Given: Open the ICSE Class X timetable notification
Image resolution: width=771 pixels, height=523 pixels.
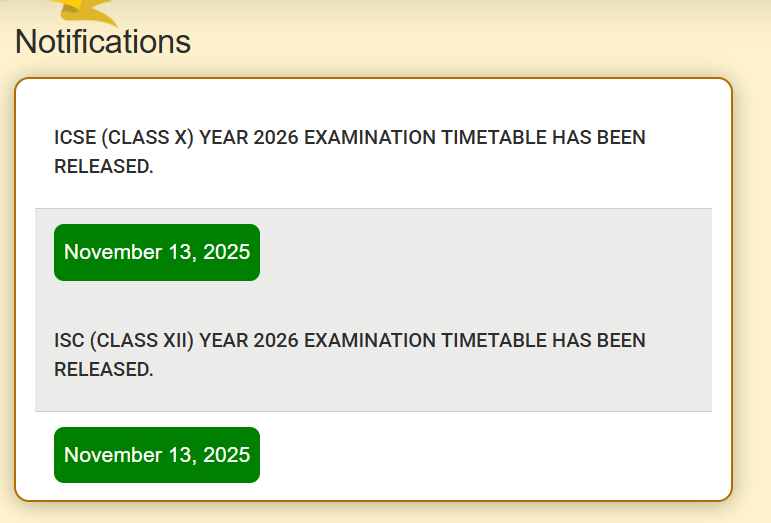Looking at the screenshot, I should pos(350,151).
